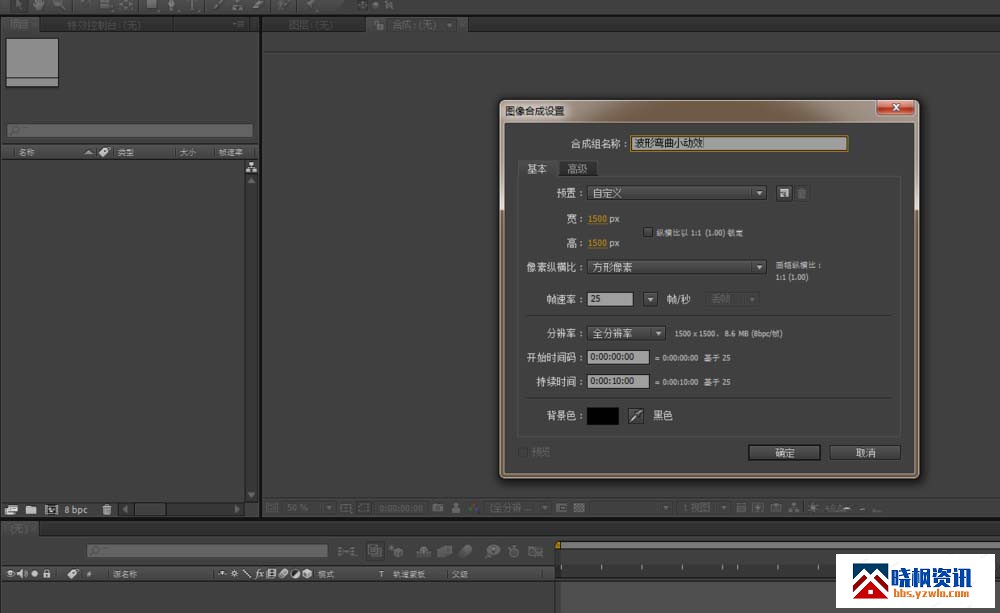Image resolution: width=1000 pixels, height=613 pixels.
Task: Show the color channel icon in viewer
Action: [x=473, y=508]
